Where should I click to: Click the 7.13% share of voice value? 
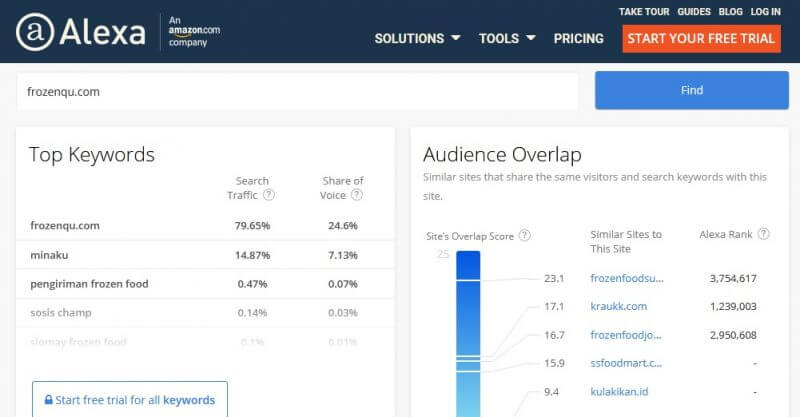click(342, 255)
